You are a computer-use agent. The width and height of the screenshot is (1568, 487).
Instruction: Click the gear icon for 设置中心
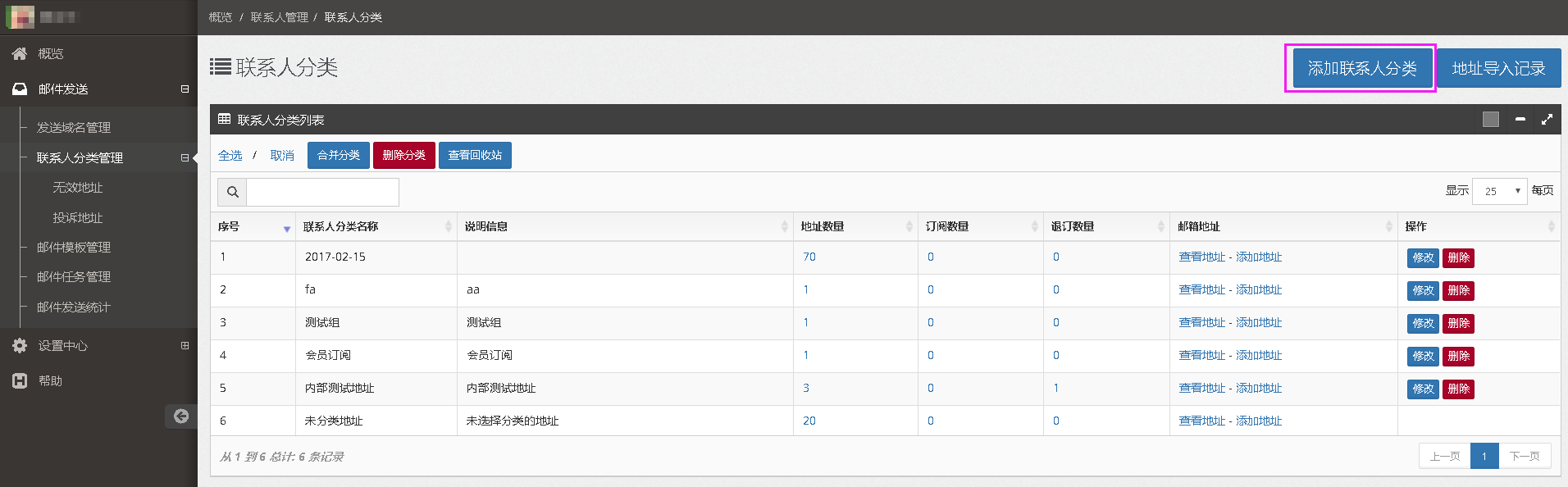point(20,345)
